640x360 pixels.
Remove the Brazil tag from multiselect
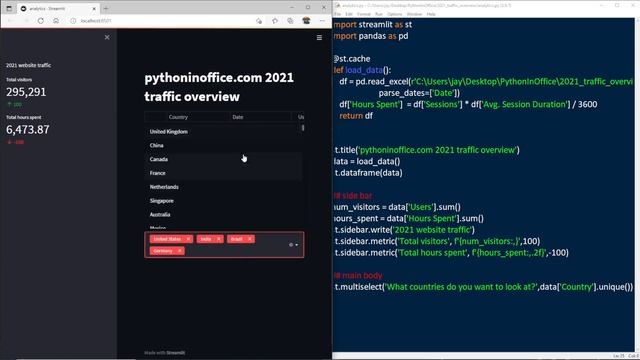pos(250,239)
